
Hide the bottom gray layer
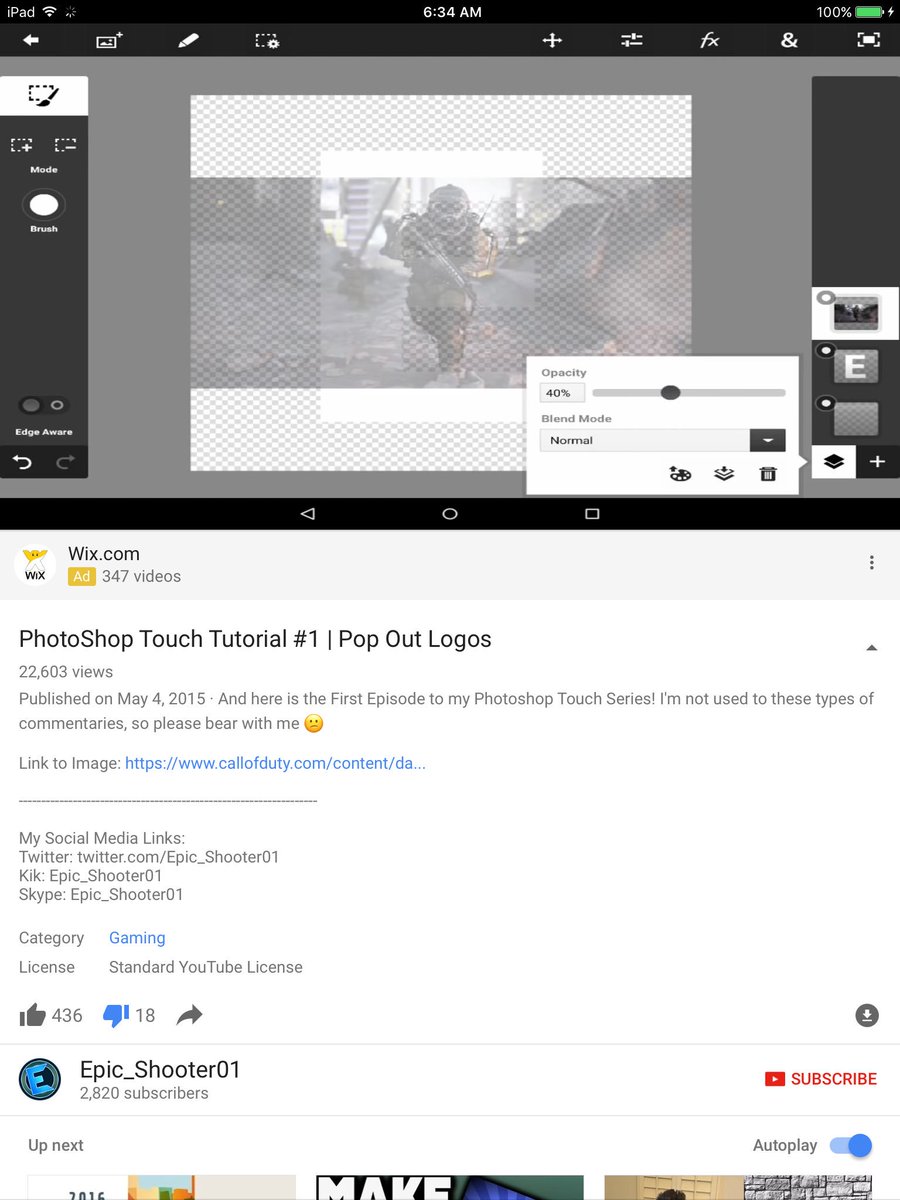click(x=826, y=403)
